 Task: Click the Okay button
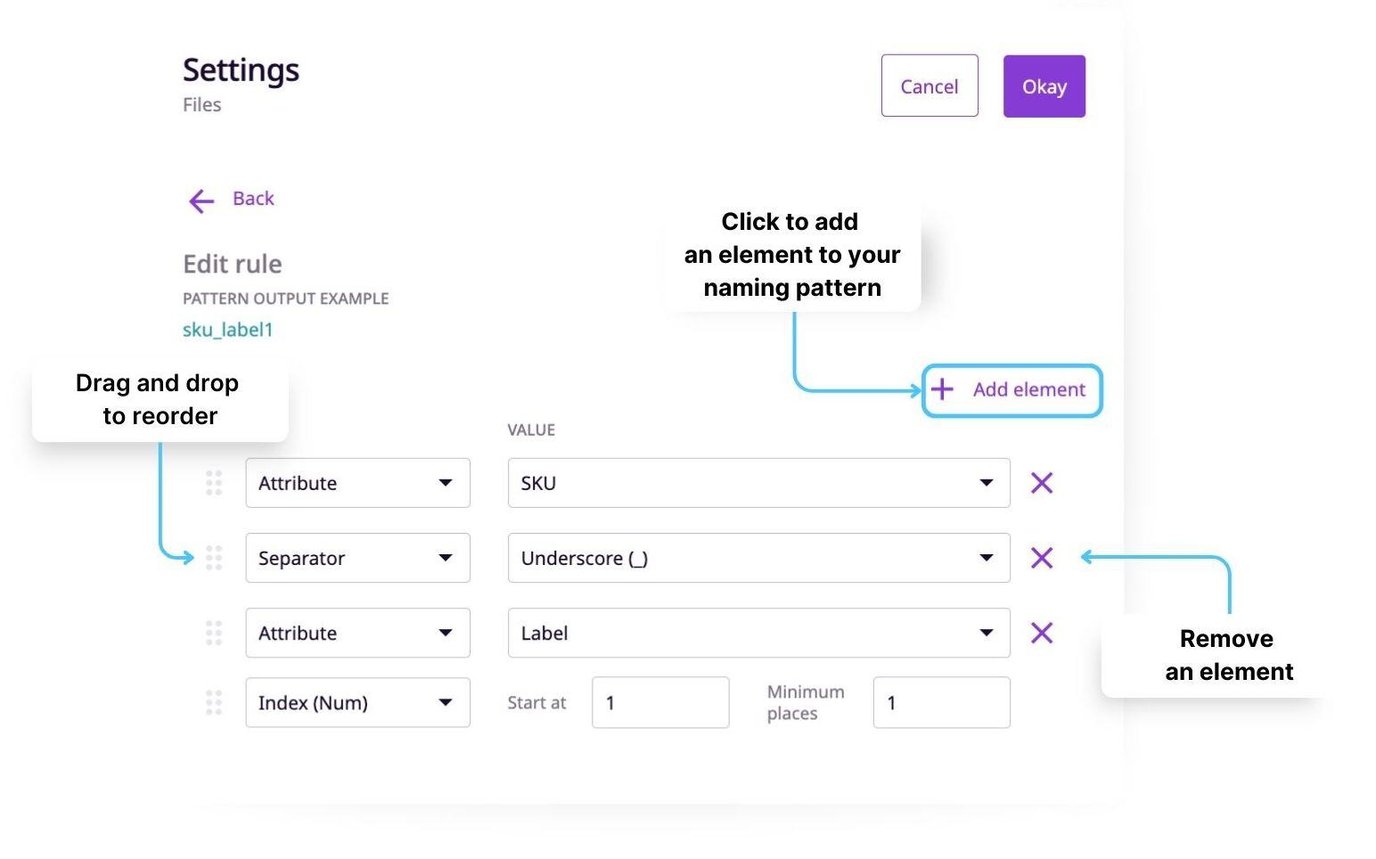coord(1044,86)
